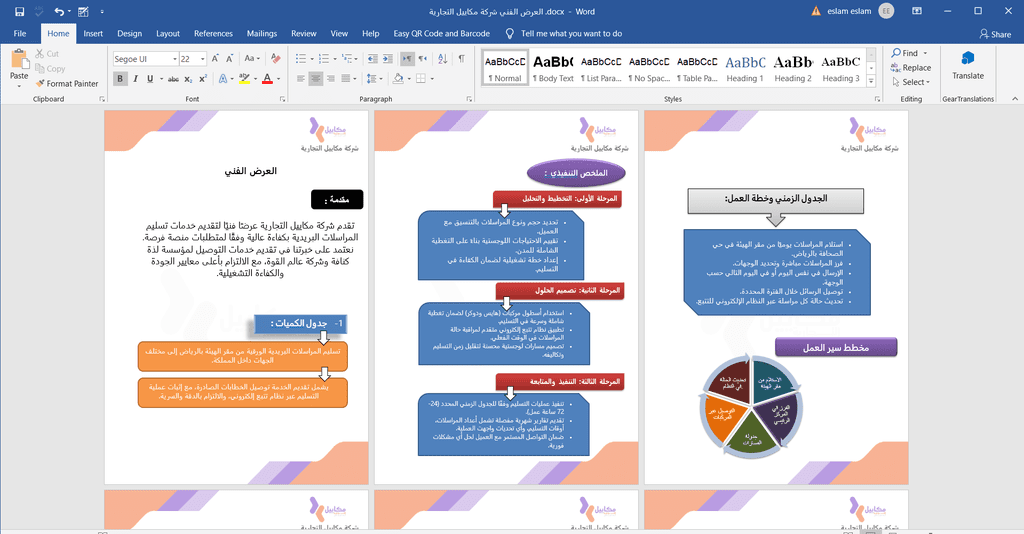Open borders dropdown
1024x534 pixels.
(432, 79)
